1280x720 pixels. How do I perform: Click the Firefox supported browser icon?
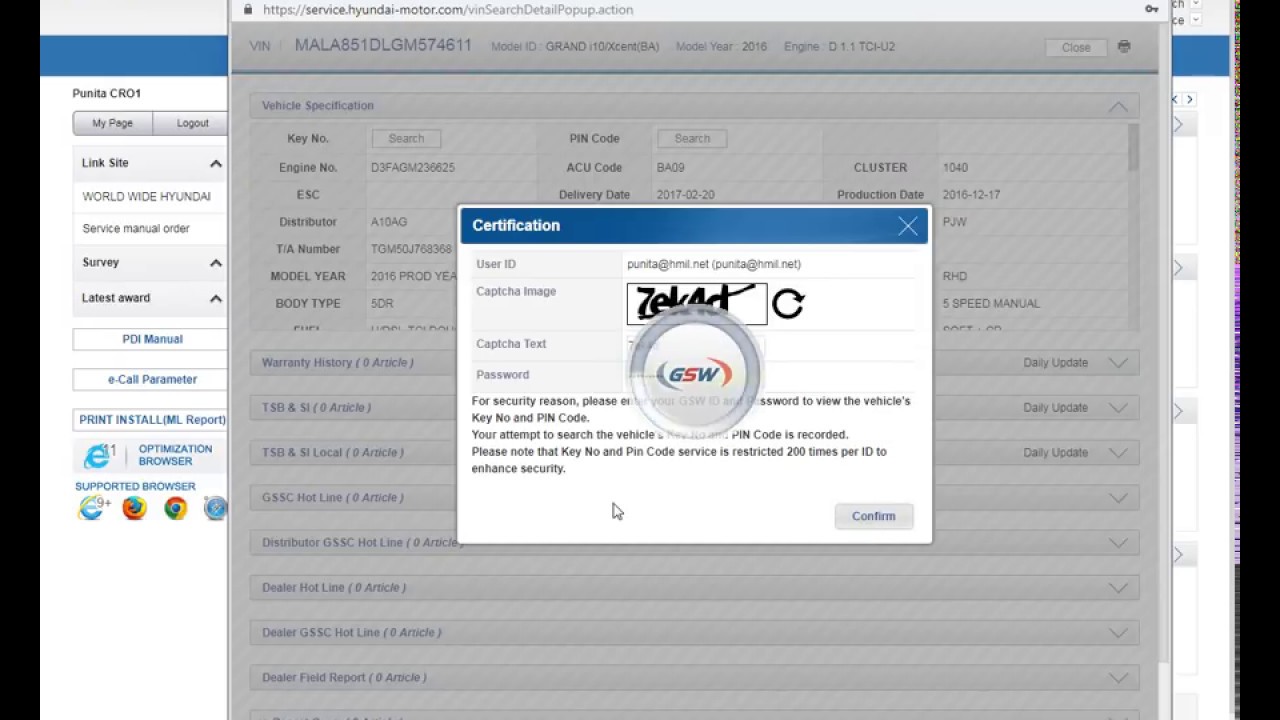click(134, 508)
